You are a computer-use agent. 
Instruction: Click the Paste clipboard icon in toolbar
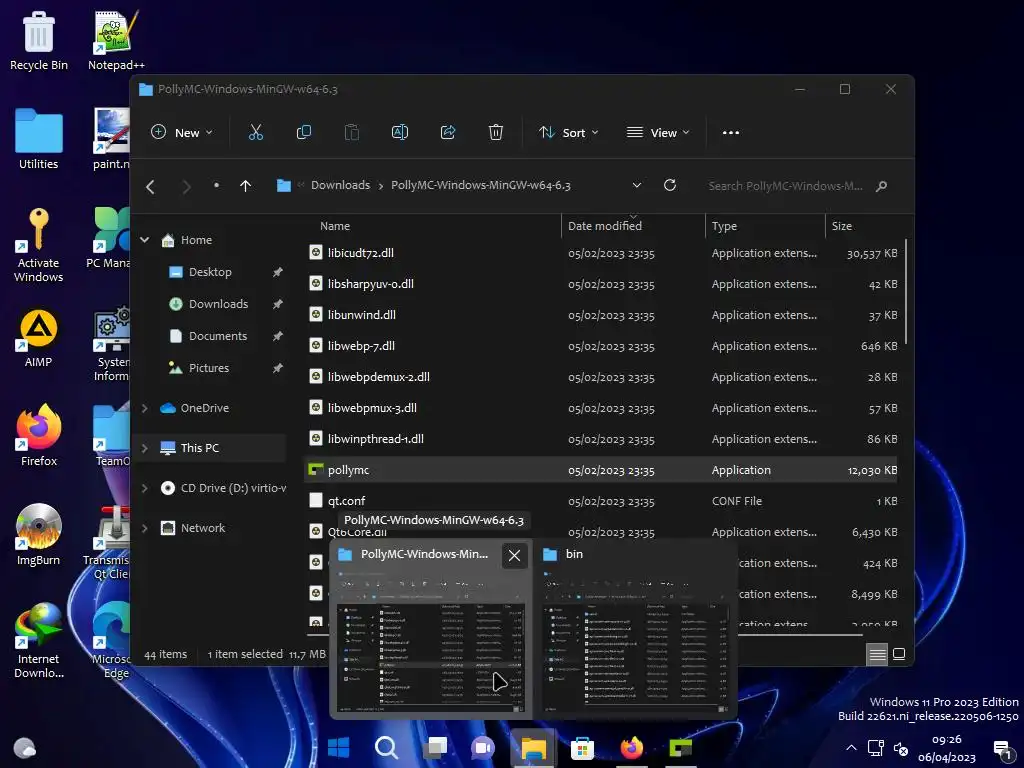(351, 133)
